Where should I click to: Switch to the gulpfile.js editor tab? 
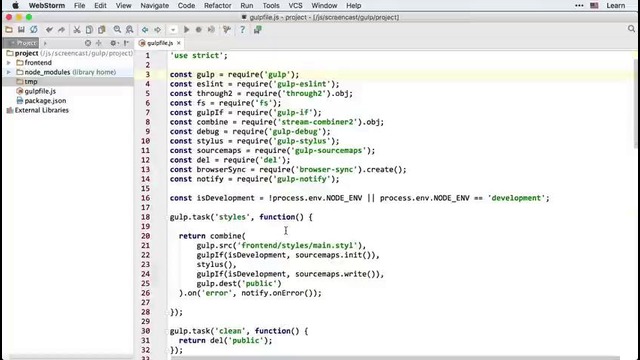point(160,43)
